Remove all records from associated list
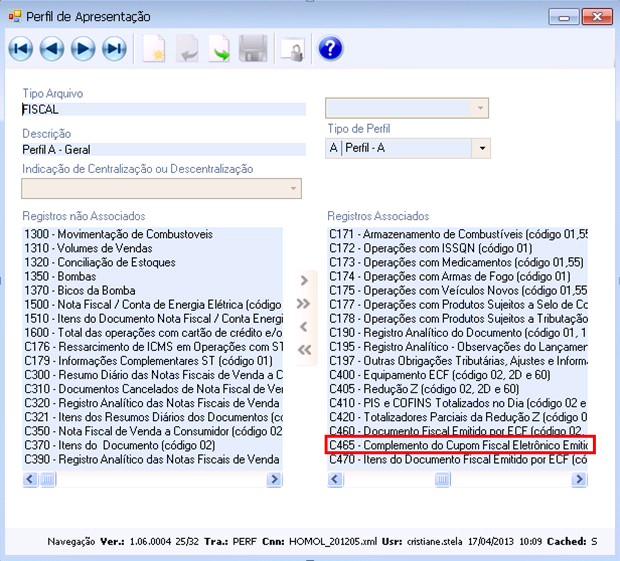The image size is (620, 561). [x=305, y=349]
